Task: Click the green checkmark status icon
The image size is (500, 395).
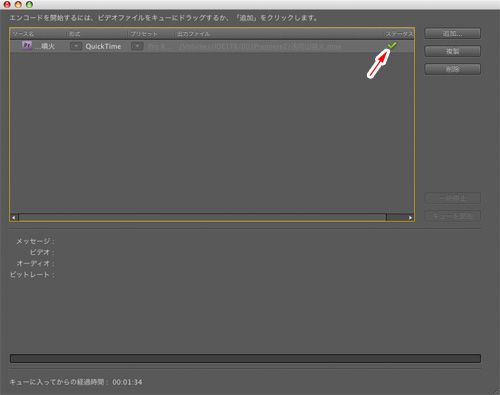Action: [392, 45]
